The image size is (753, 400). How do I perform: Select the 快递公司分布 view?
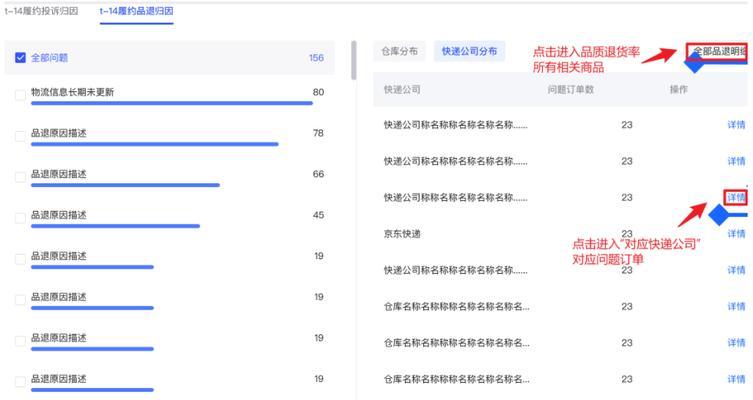(x=473, y=51)
